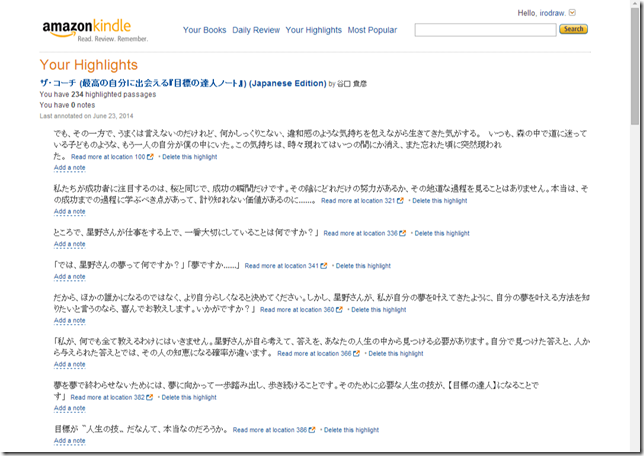Click external link icon at location 321
Screen dimensions: 644x456
400,201
